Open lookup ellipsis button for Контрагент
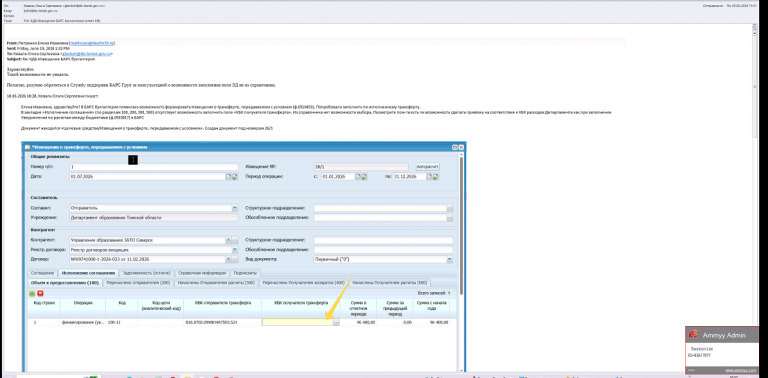768x378 pixels. point(235,240)
